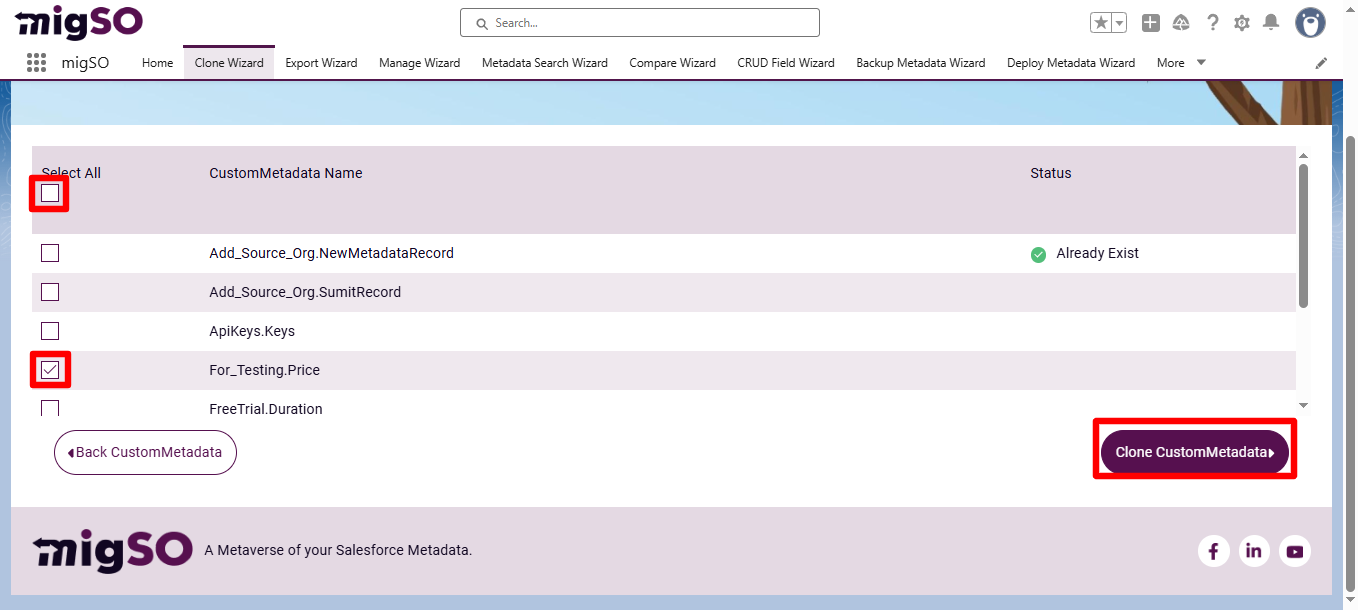The height and width of the screenshot is (610, 1358).
Task: Open the Compare Wizard tab
Action: pos(672,63)
